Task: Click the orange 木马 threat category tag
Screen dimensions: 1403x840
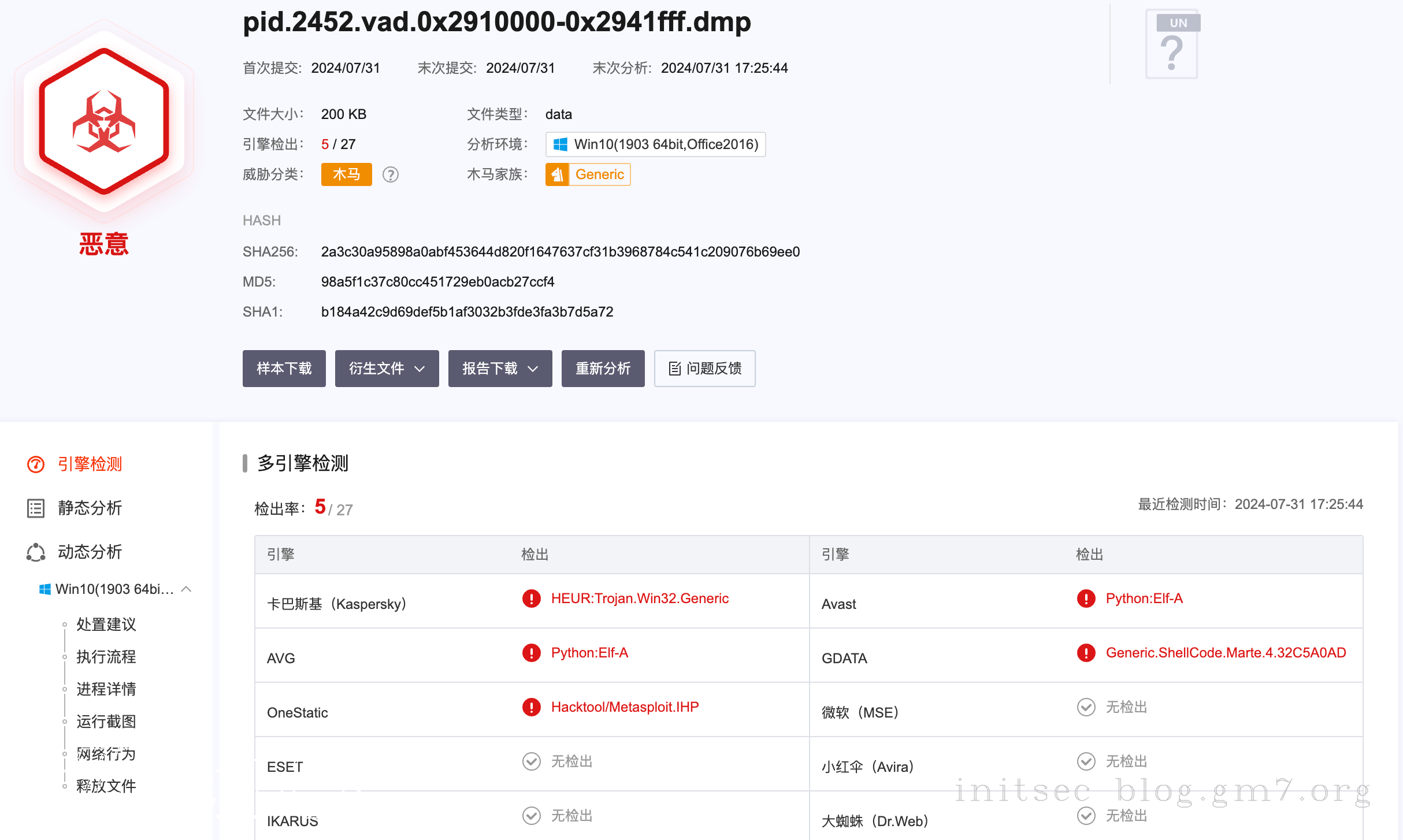Action: pyautogui.click(x=346, y=174)
